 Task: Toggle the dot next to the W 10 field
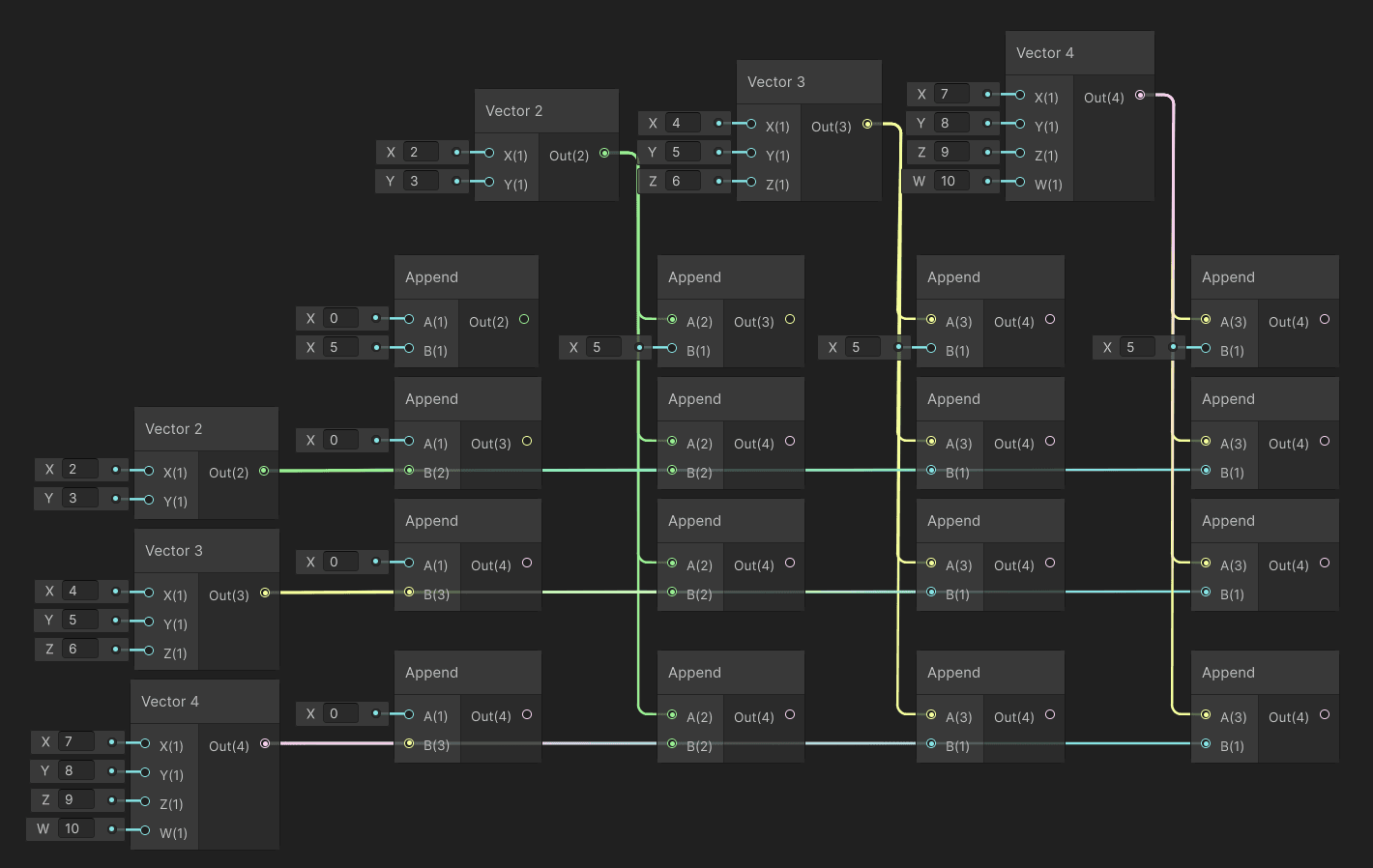click(987, 181)
